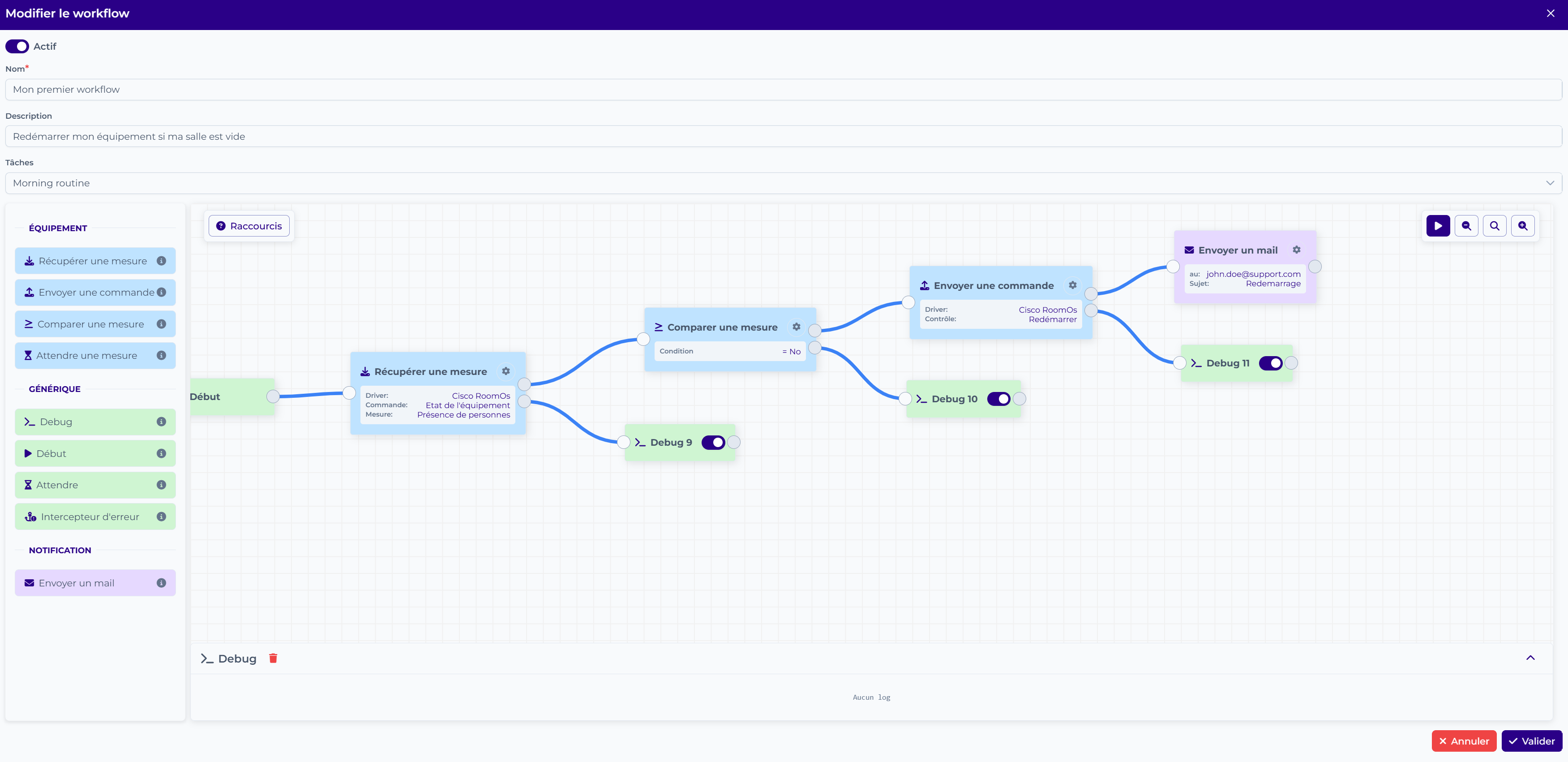Screen dimensions: 1568x762
Task: Click the greater-than-equal icon on Comparer une mesure node
Action: pos(659,327)
